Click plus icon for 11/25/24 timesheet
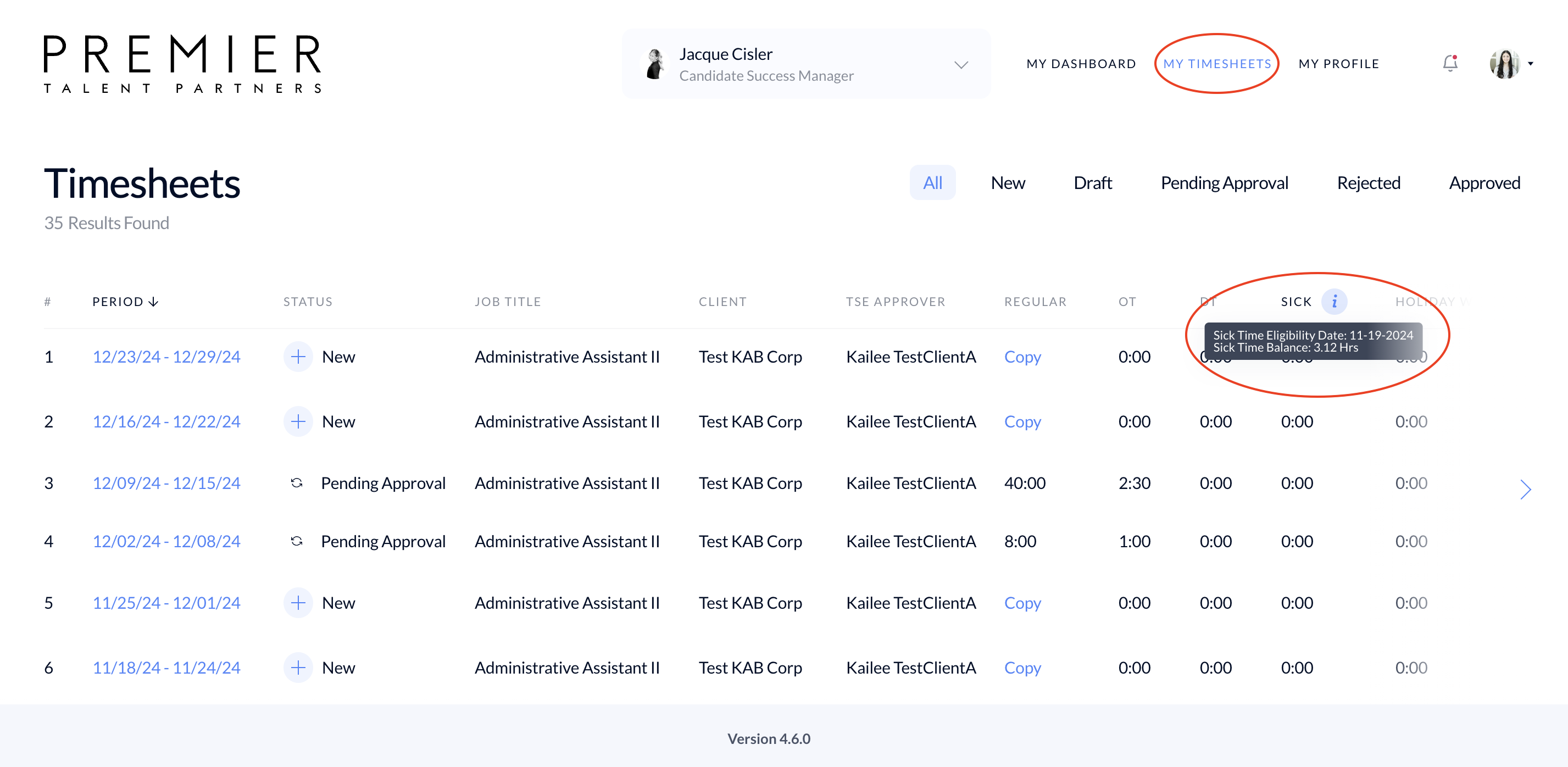 click(298, 603)
